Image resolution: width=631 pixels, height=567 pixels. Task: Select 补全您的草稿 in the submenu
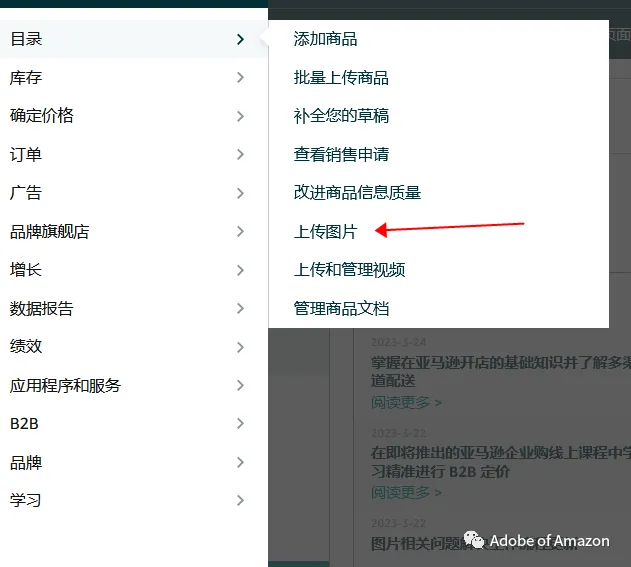pos(341,116)
